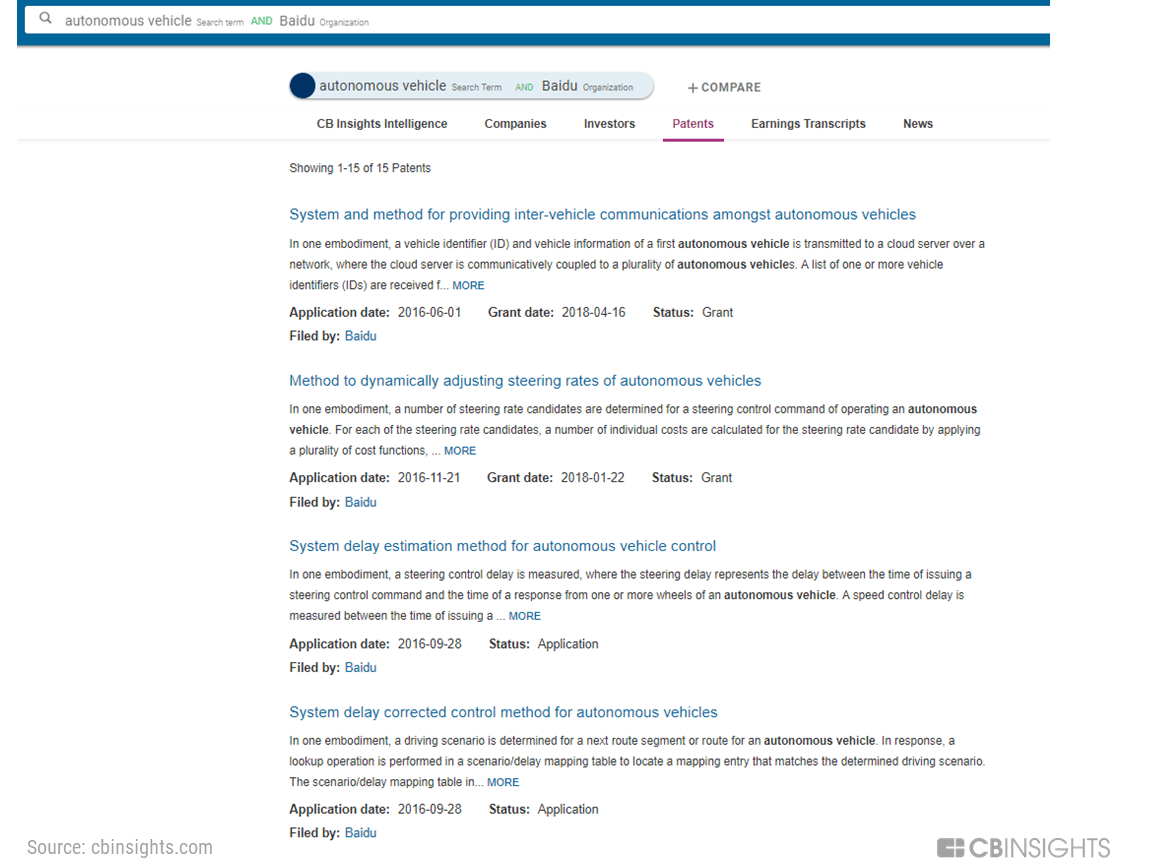This screenshot has width=1152, height=864.
Task: Open System delay corrected control method patent
Action: 503,712
